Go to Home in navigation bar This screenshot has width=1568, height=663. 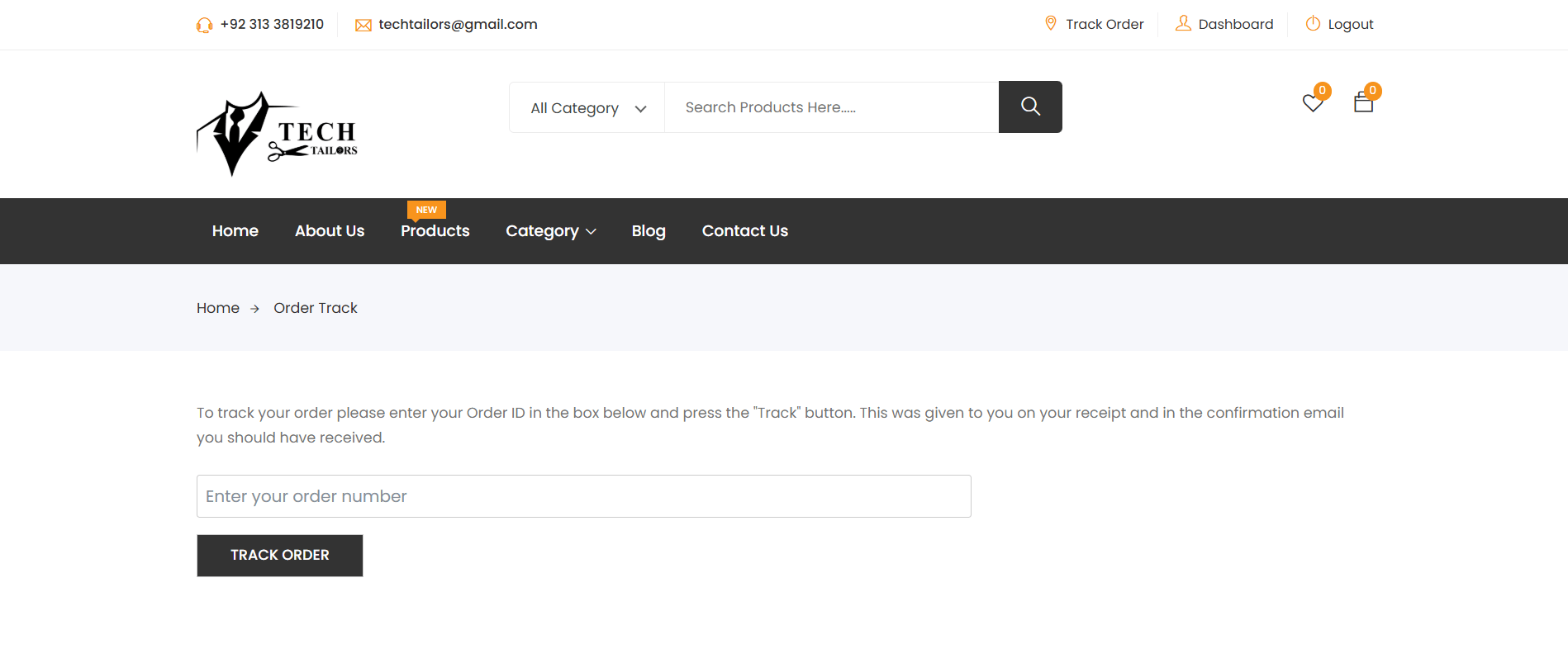tap(235, 231)
